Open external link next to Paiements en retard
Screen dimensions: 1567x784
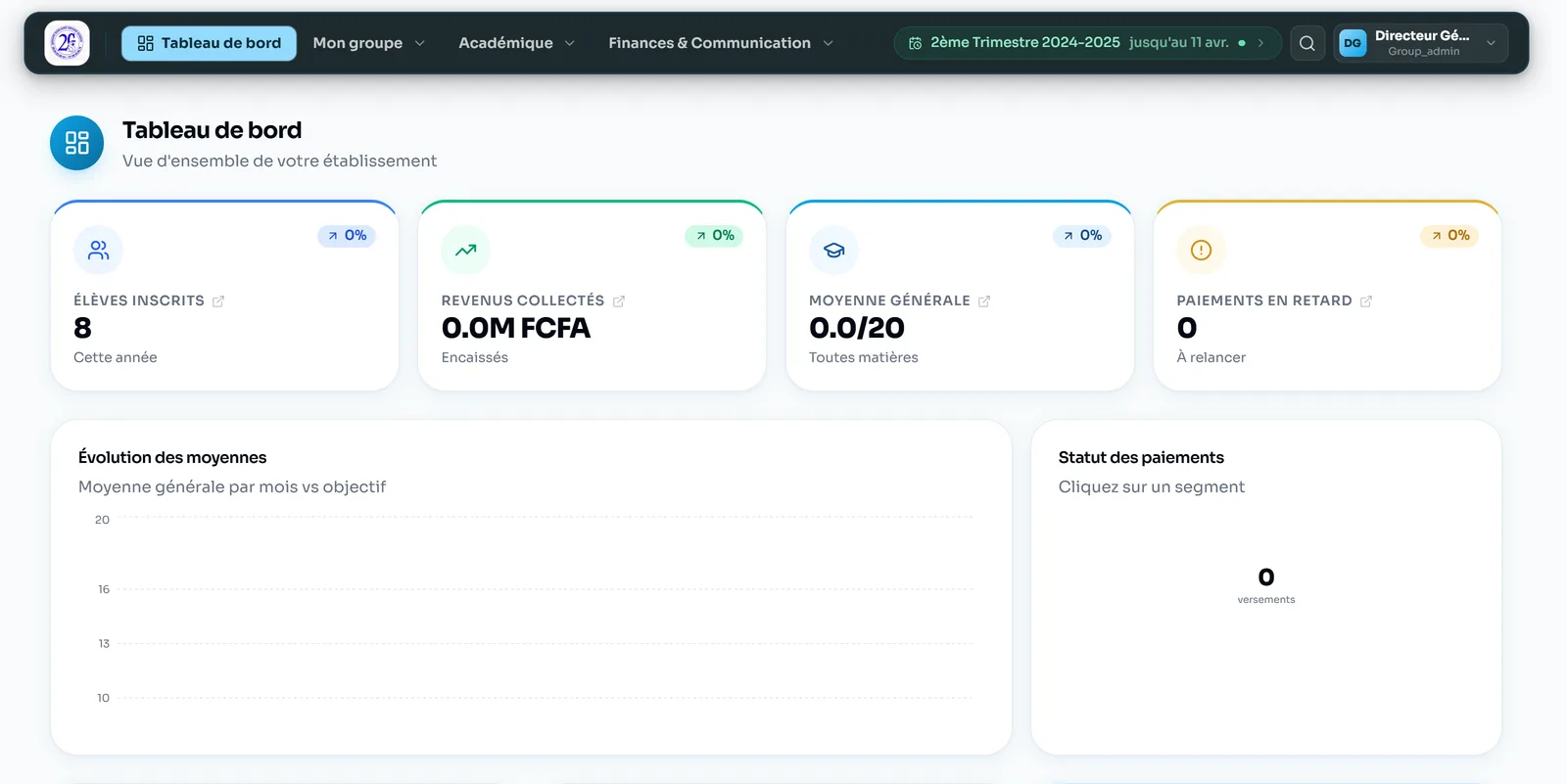pyautogui.click(x=1366, y=301)
